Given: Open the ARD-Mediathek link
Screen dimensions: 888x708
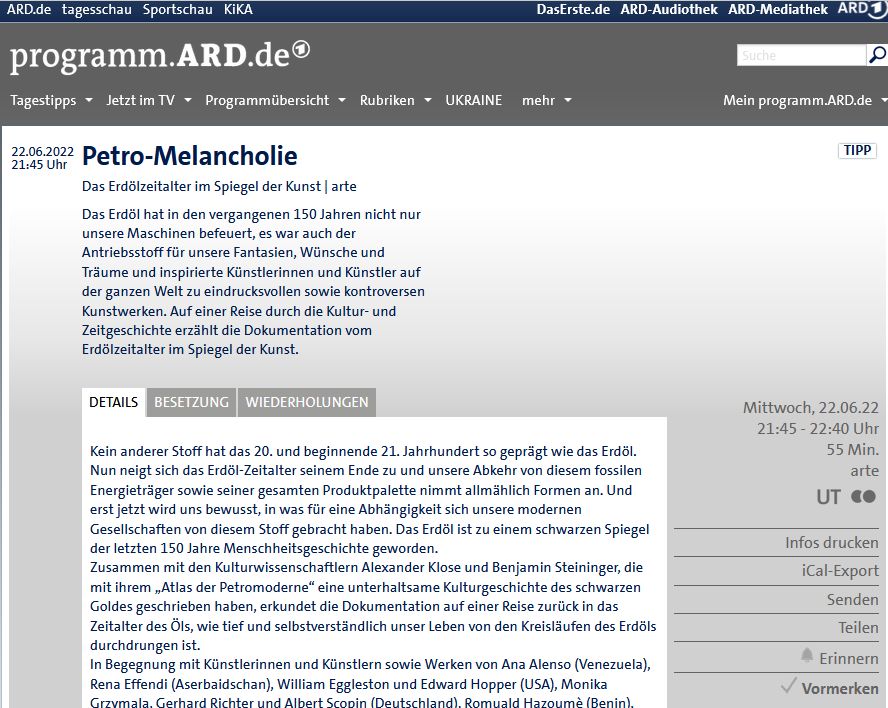Looking at the screenshot, I should (x=778, y=9).
